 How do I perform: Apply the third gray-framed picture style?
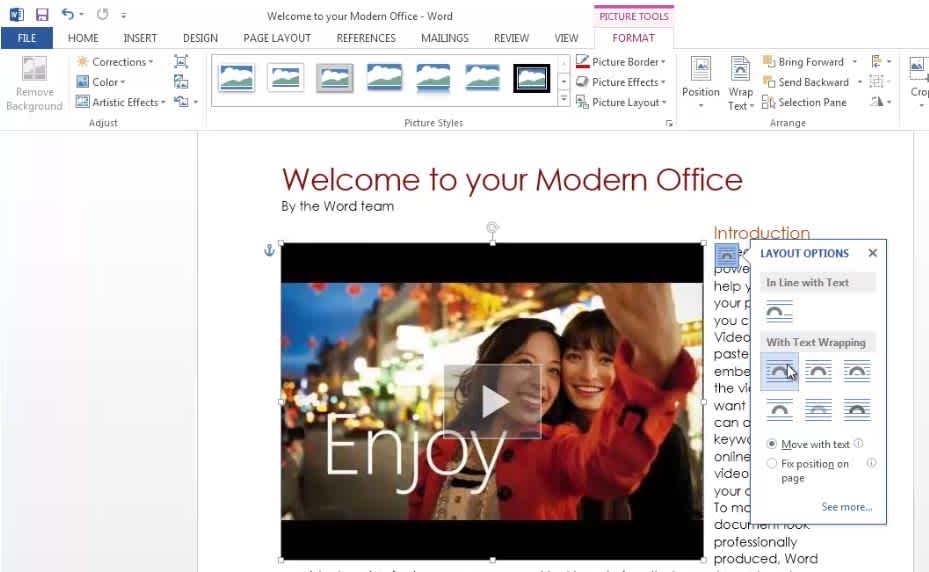click(335, 78)
